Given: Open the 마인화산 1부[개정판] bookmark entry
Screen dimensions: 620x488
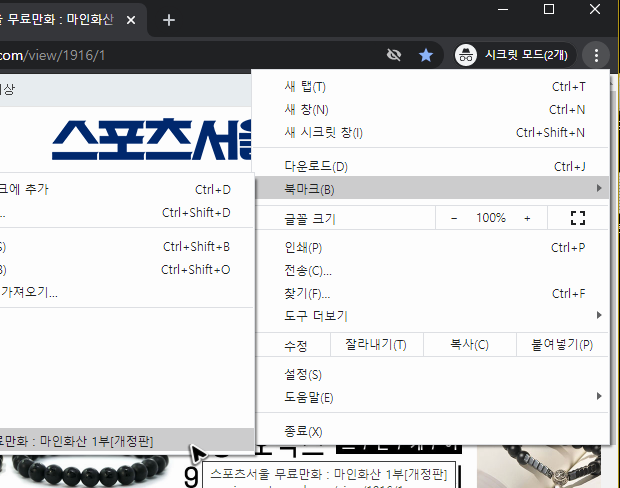Looking at the screenshot, I should [x=127, y=441].
